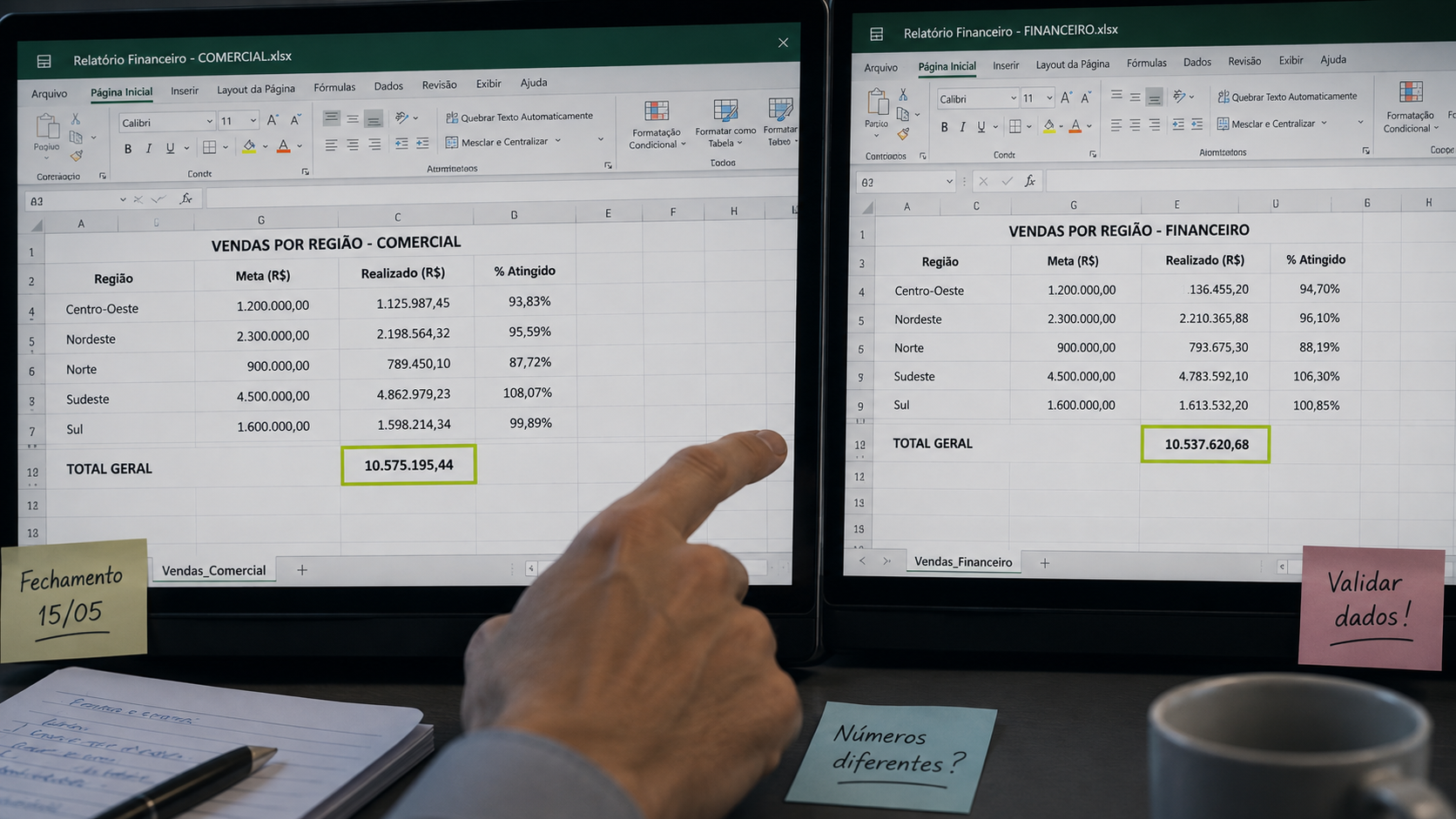Decrease font size in the COMERCIAL window
Screen dimensions: 1456x819
click(295, 119)
